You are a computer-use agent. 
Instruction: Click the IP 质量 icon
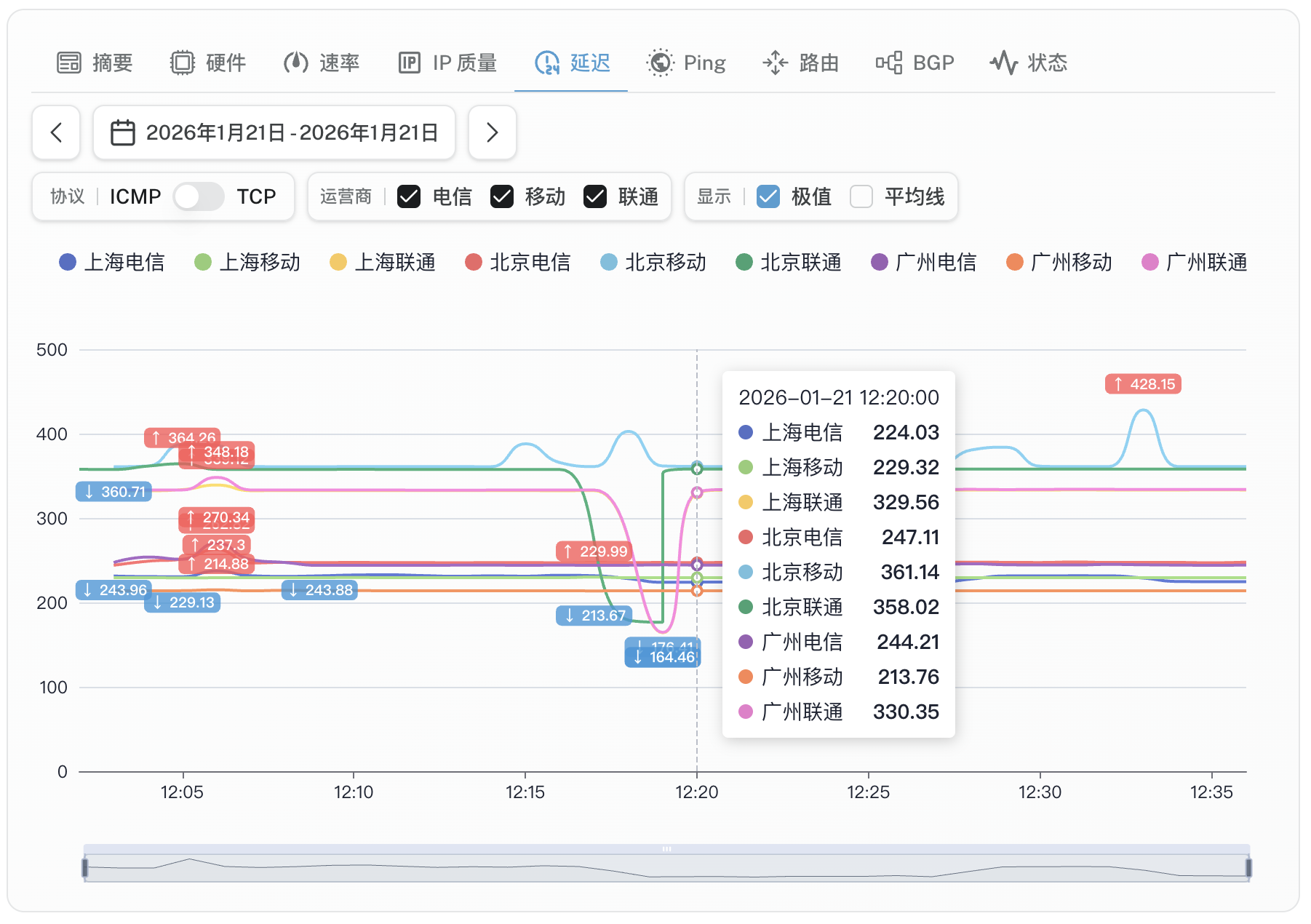point(410,63)
